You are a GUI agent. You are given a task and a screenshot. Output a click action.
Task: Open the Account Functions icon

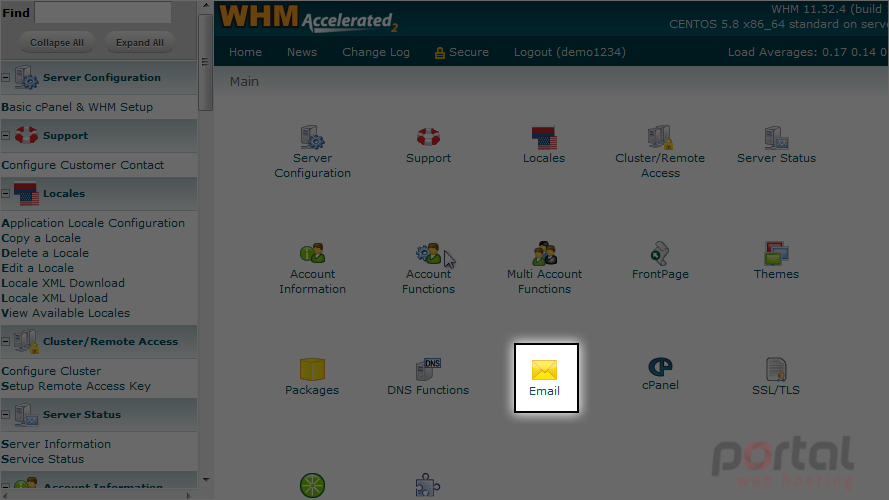point(428,253)
